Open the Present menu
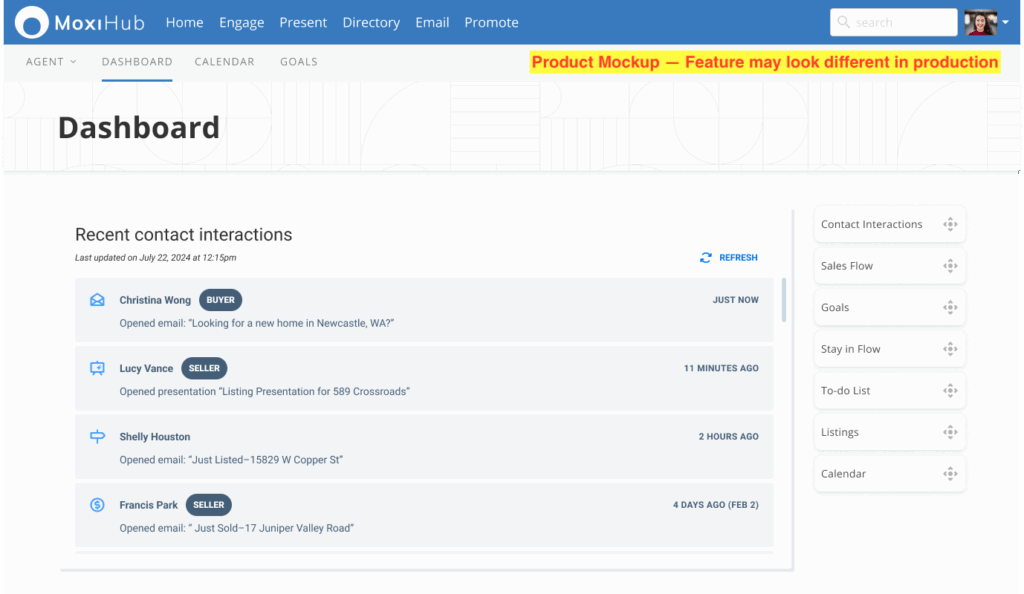This screenshot has height=594, width=1024. tap(303, 22)
